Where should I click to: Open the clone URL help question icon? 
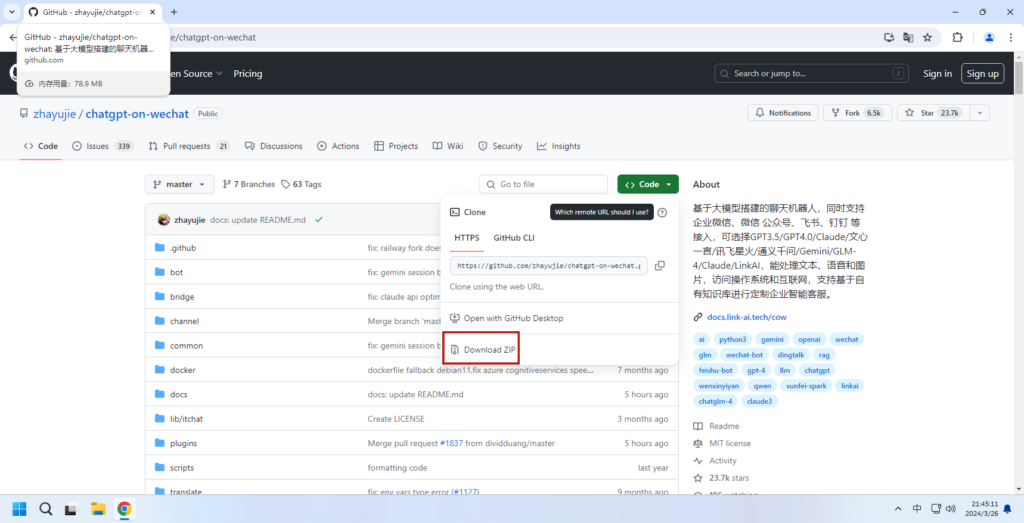[x=662, y=212]
